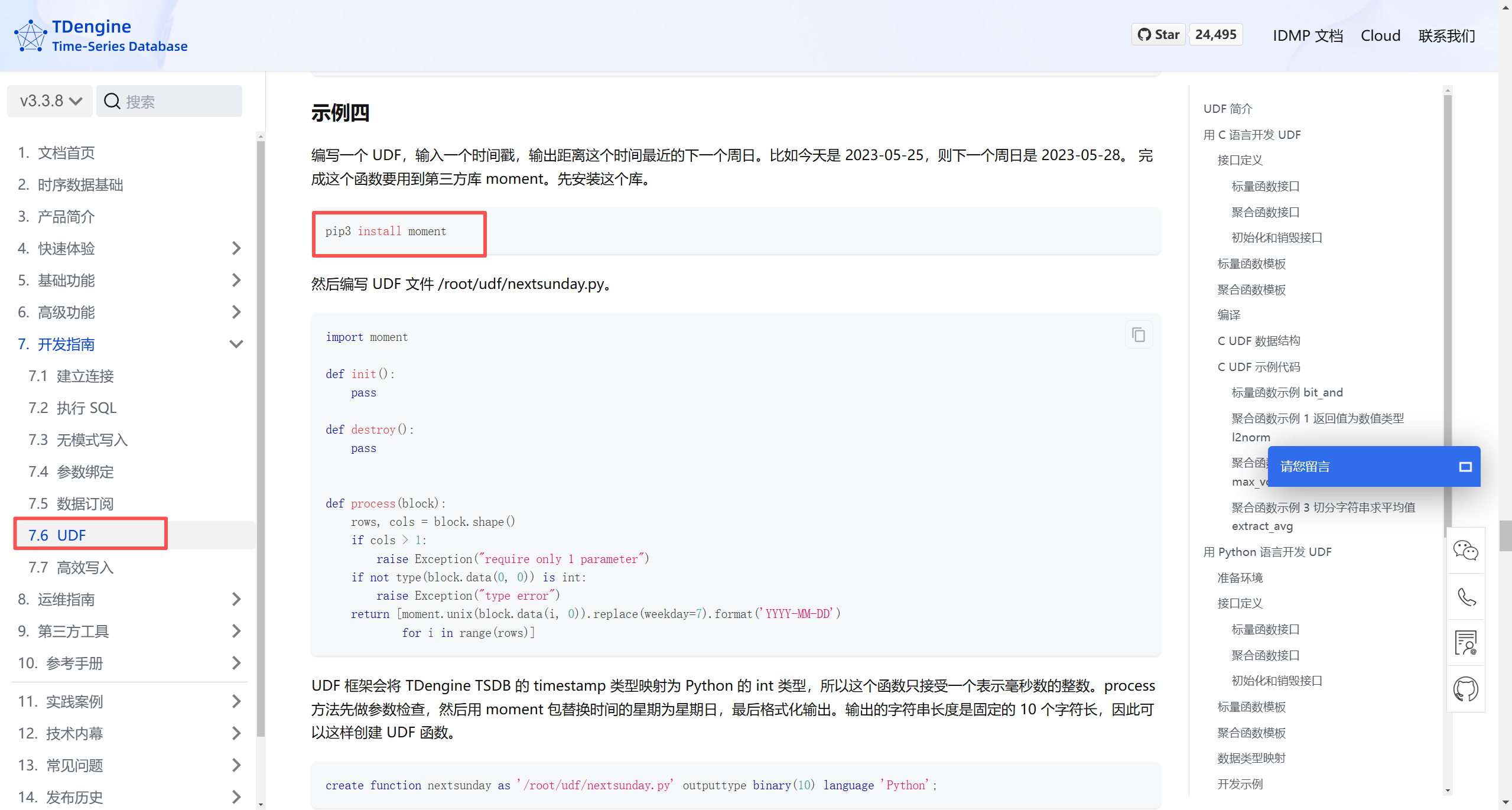Expand the 请您留言 chat window
The height and width of the screenshot is (810, 1512).
click(x=1465, y=467)
